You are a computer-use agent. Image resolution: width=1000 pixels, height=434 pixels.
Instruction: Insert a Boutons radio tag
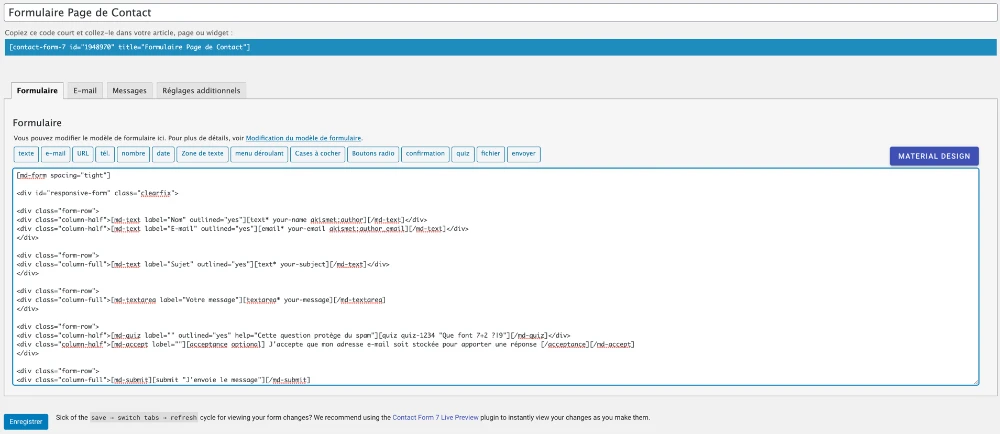pyautogui.click(x=373, y=154)
